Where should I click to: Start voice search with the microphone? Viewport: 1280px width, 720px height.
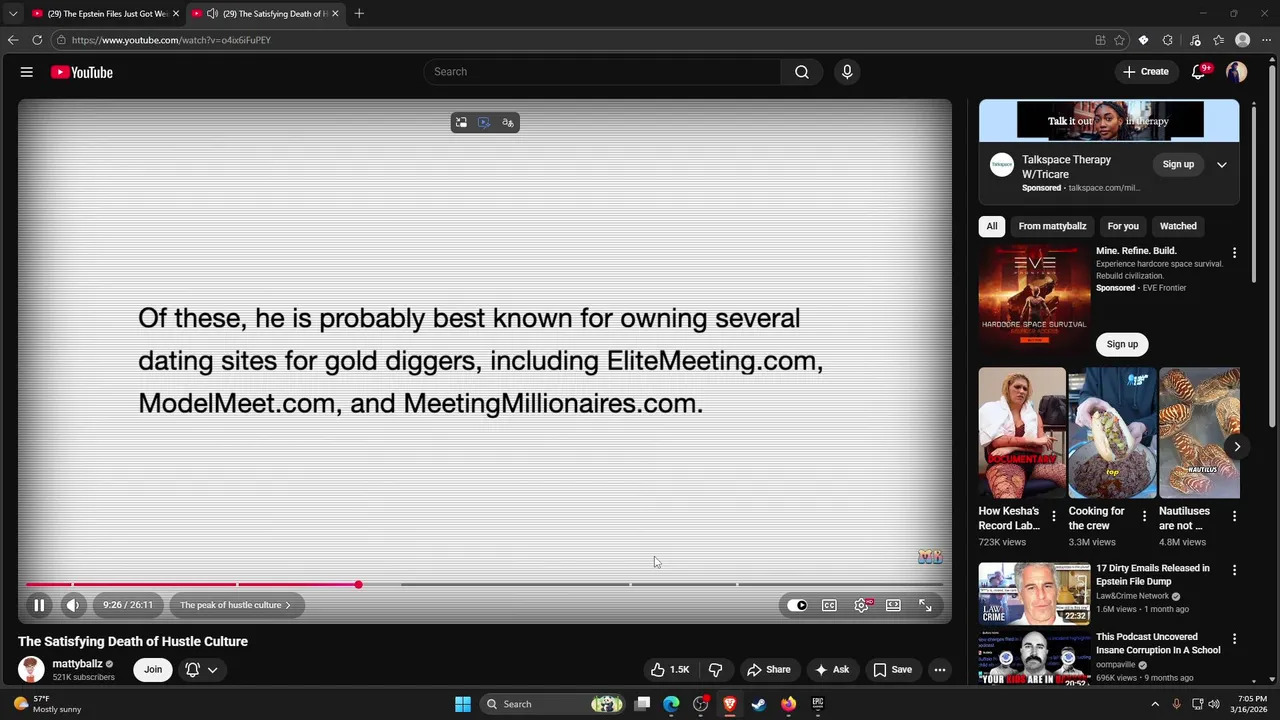click(x=847, y=72)
